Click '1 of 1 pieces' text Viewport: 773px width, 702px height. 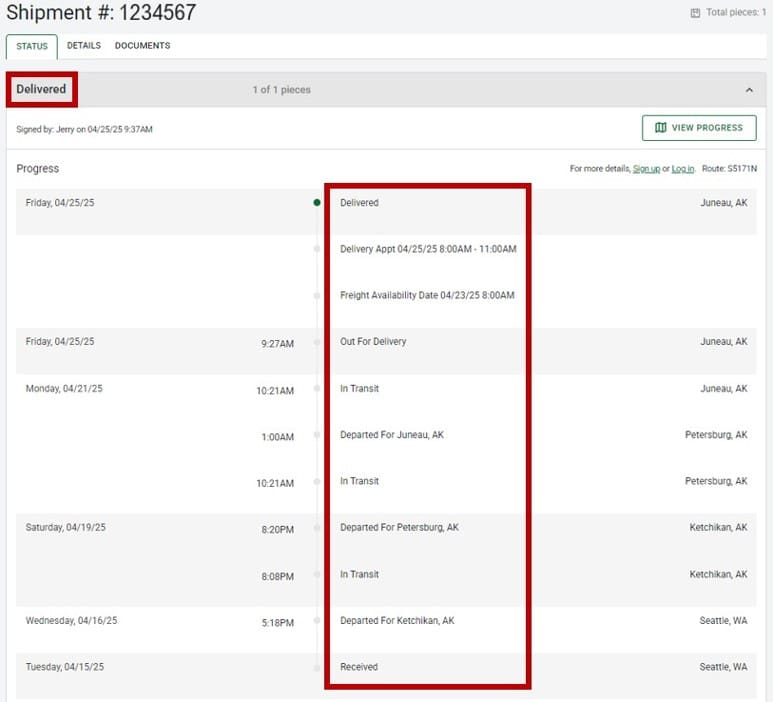(281, 90)
